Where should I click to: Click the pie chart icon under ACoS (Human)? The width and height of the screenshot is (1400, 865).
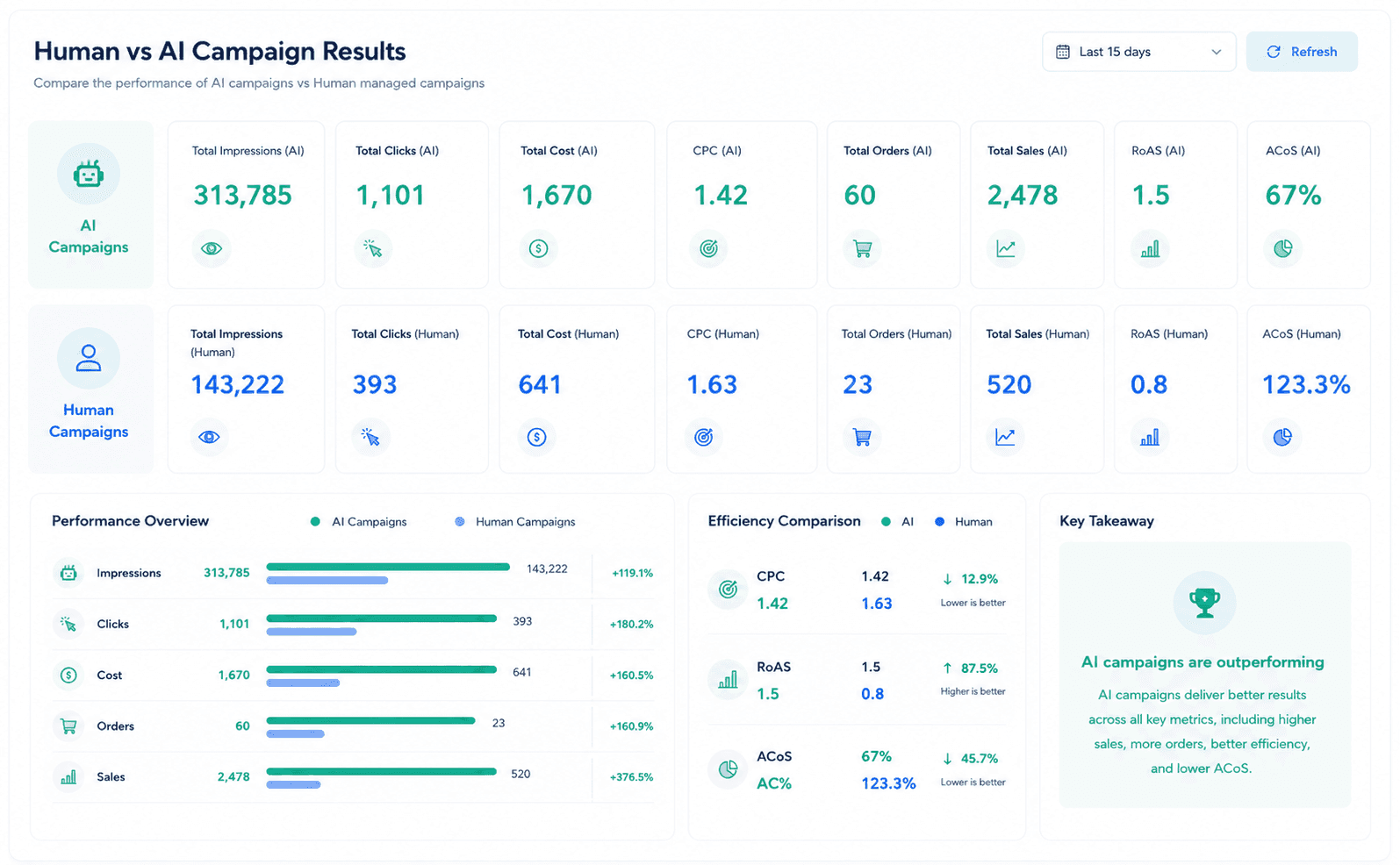coord(1282,437)
